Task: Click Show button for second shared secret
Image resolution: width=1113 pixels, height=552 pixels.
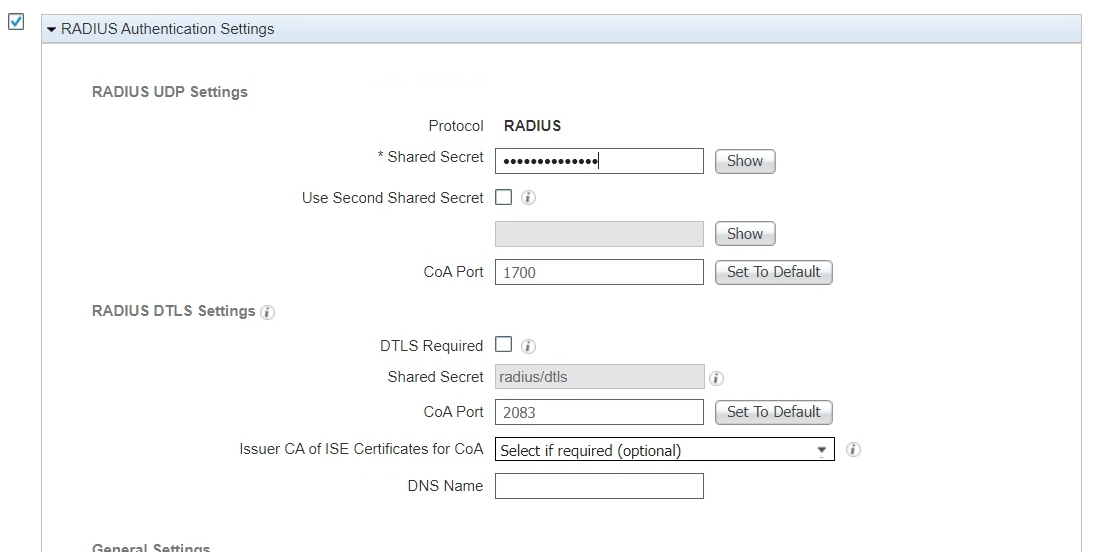Action: (745, 234)
